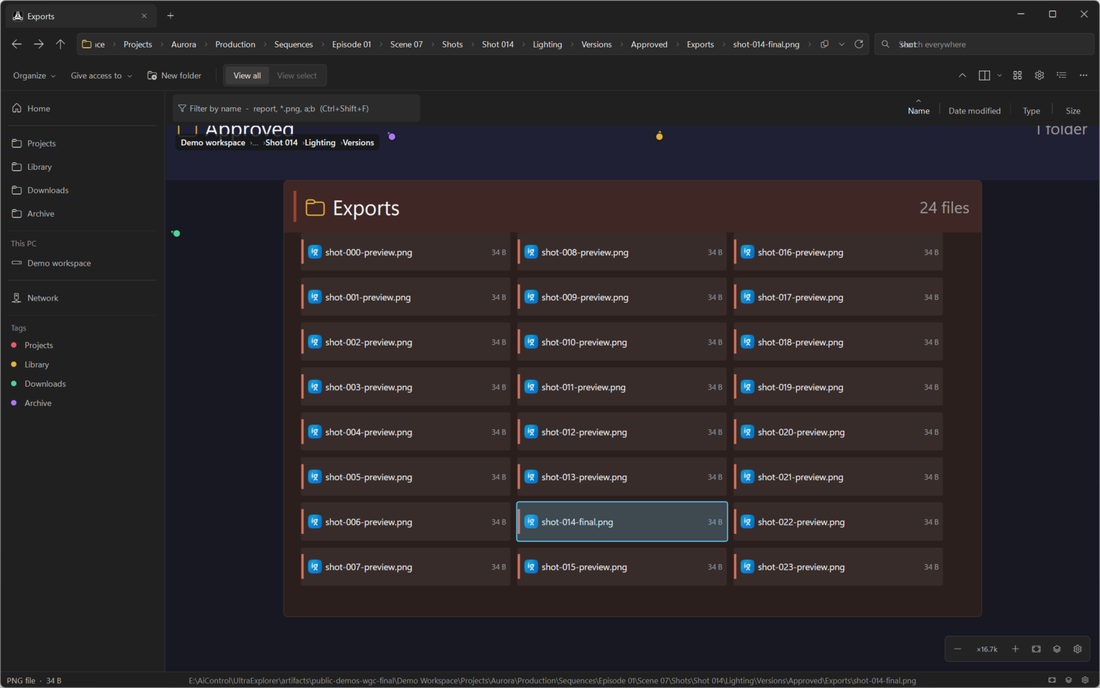Click Lighting in the address breadcrumb

coord(547,44)
